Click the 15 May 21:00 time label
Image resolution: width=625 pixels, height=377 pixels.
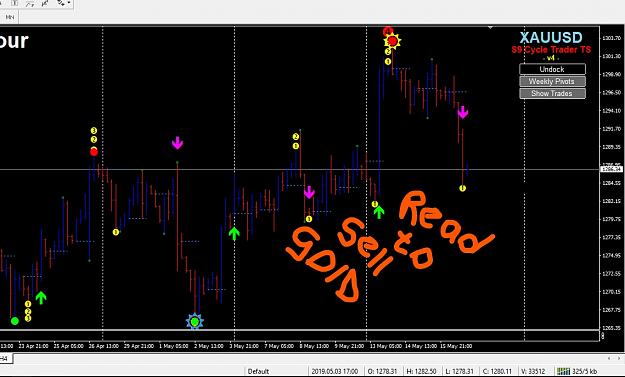(x=456, y=346)
